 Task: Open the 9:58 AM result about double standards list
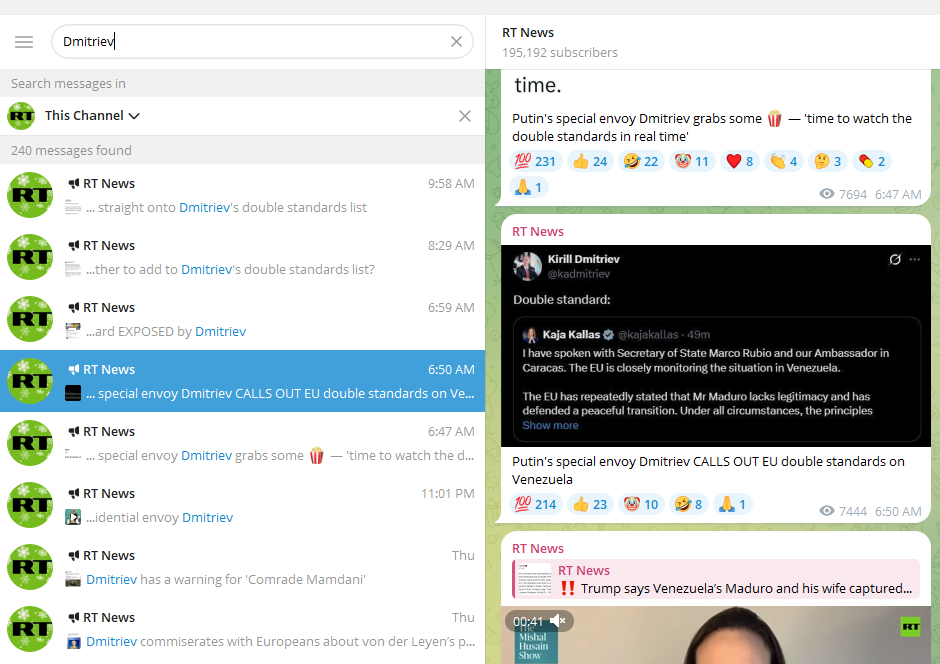(x=242, y=195)
